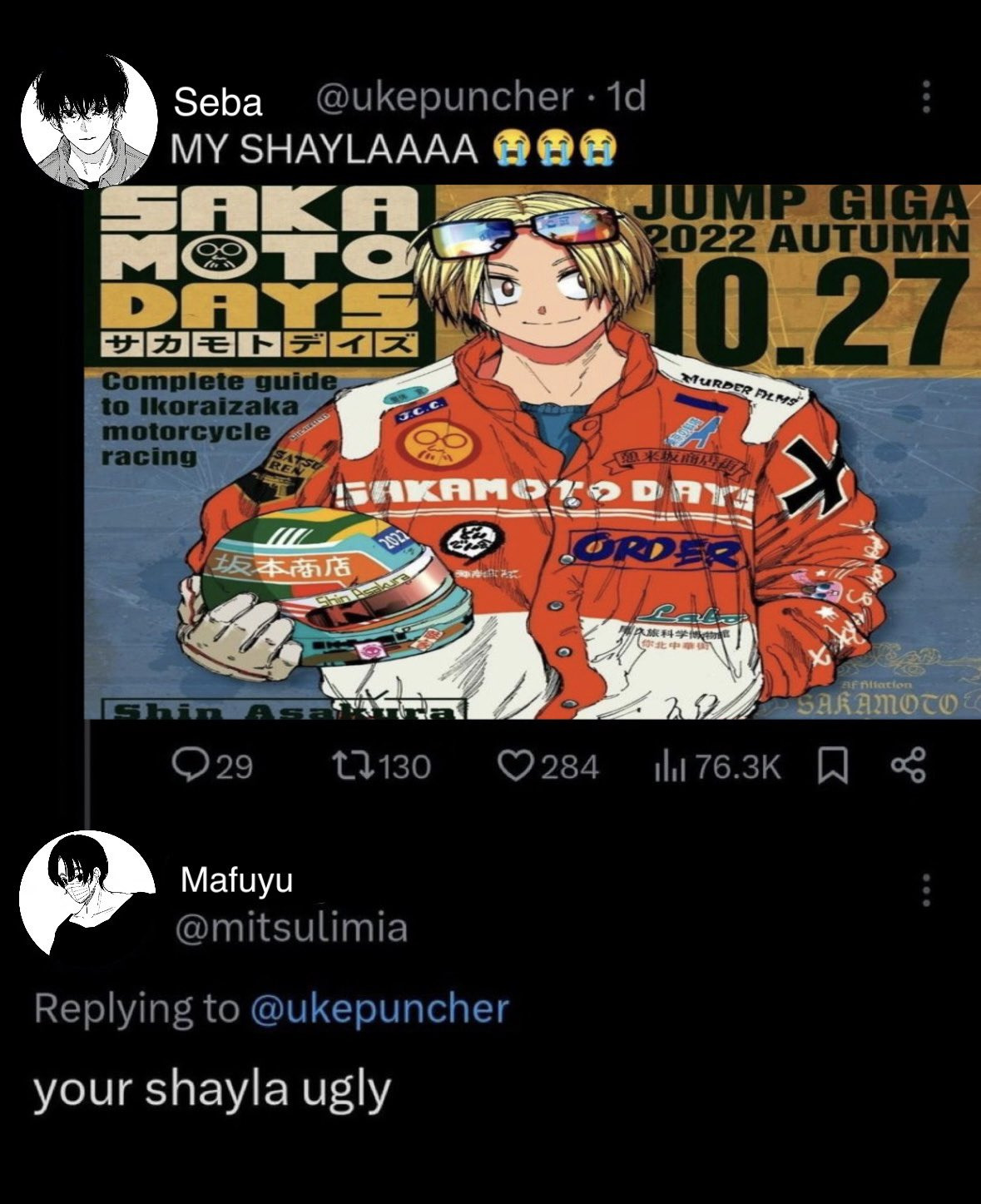Screen dimensions: 981x1204
Task: Open Mafuyu's profile avatar
Action: [x=88, y=898]
